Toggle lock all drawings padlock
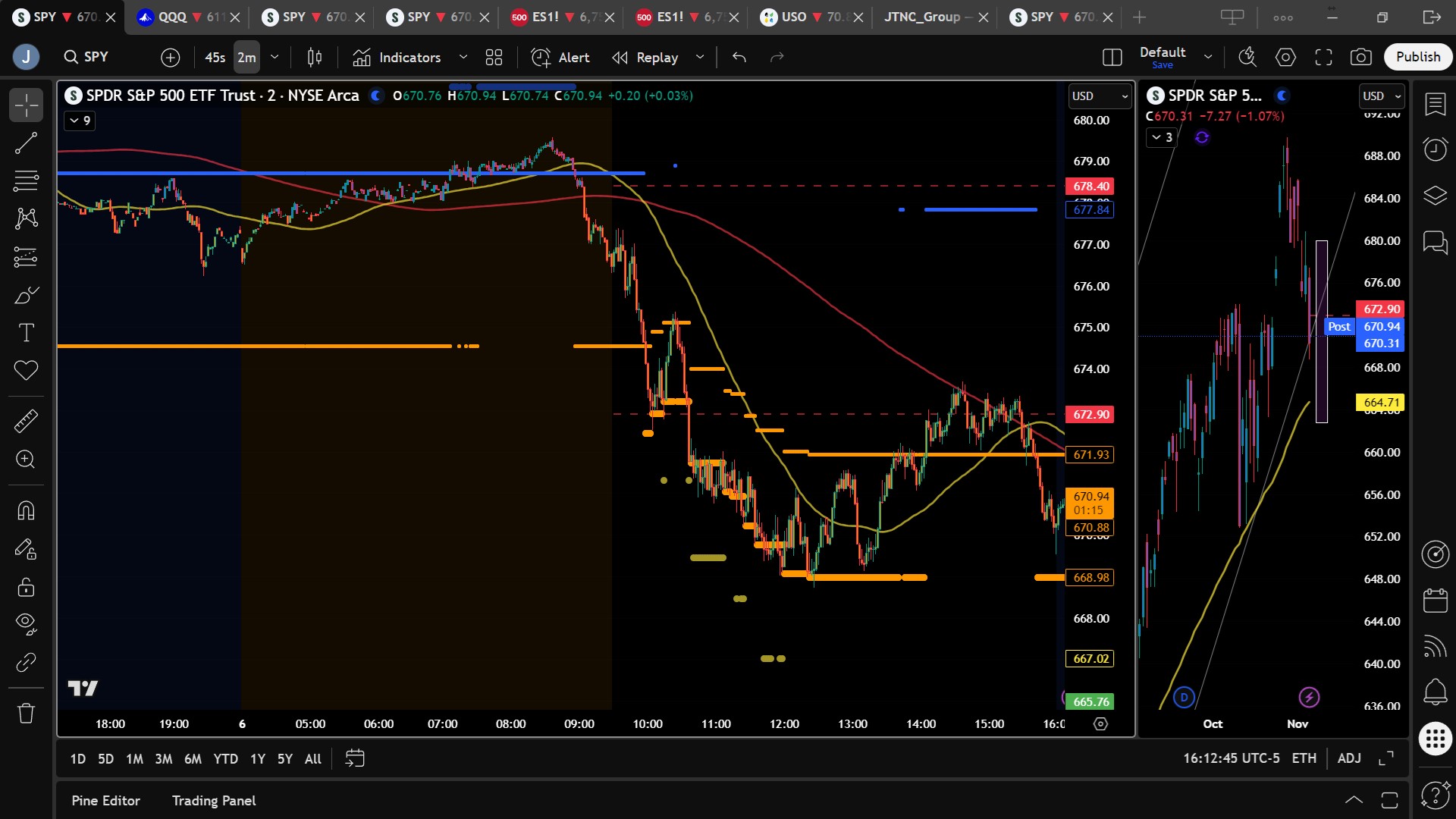Image resolution: width=1456 pixels, height=819 pixels. pyautogui.click(x=26, y=587)
